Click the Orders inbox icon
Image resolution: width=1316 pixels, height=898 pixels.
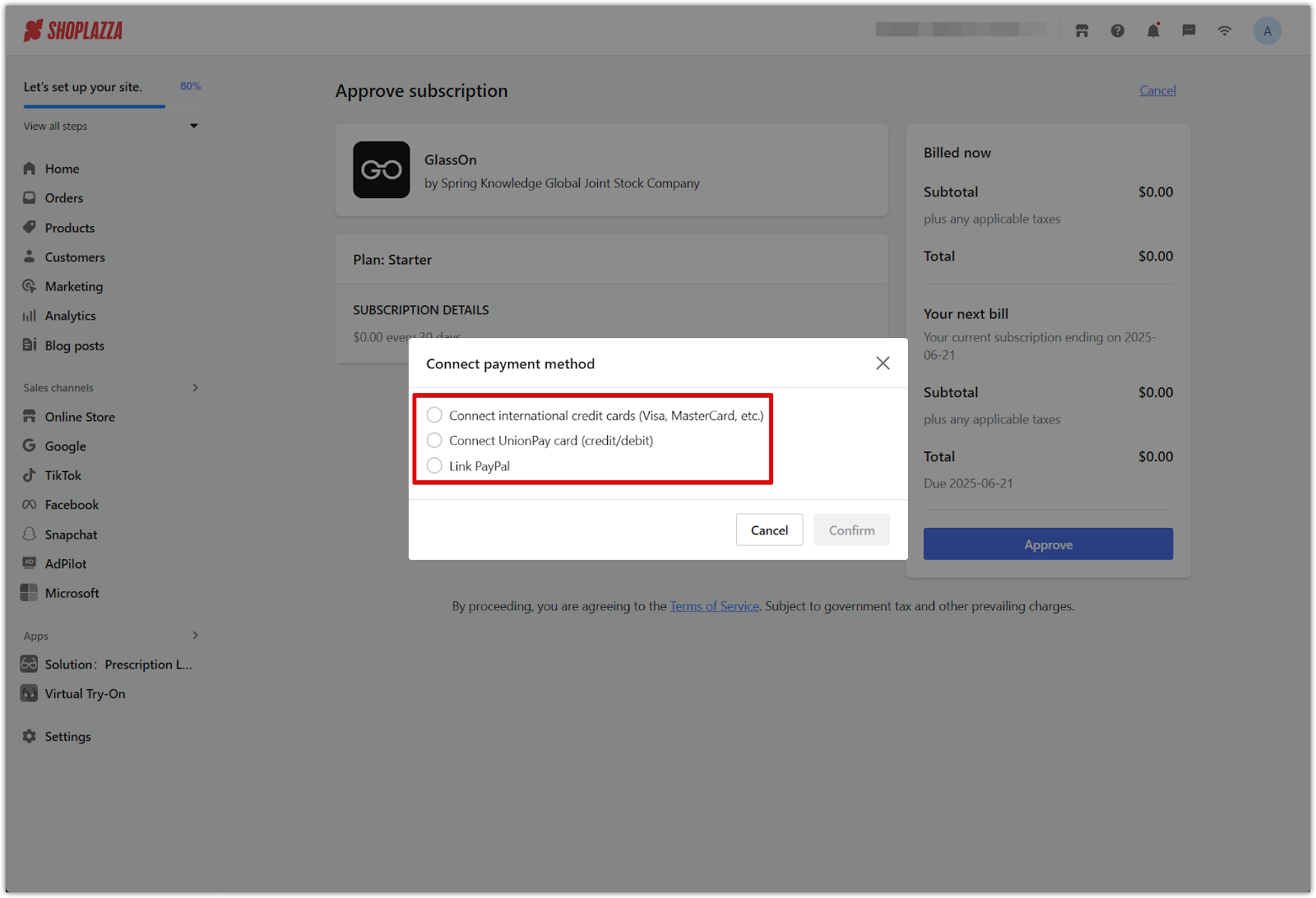click(x=30, y=198)
